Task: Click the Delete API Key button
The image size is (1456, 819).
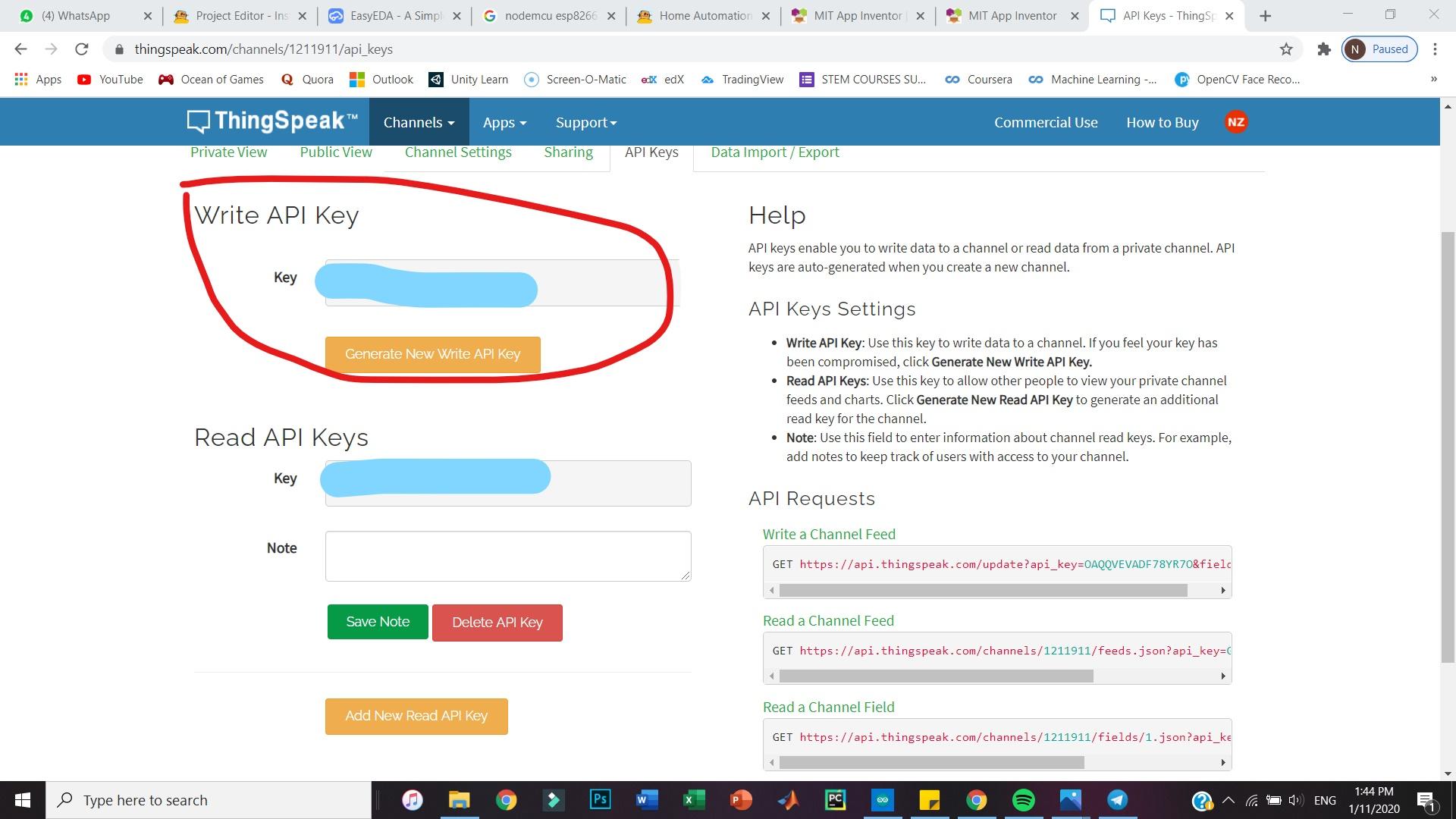Action: point(497,623)
